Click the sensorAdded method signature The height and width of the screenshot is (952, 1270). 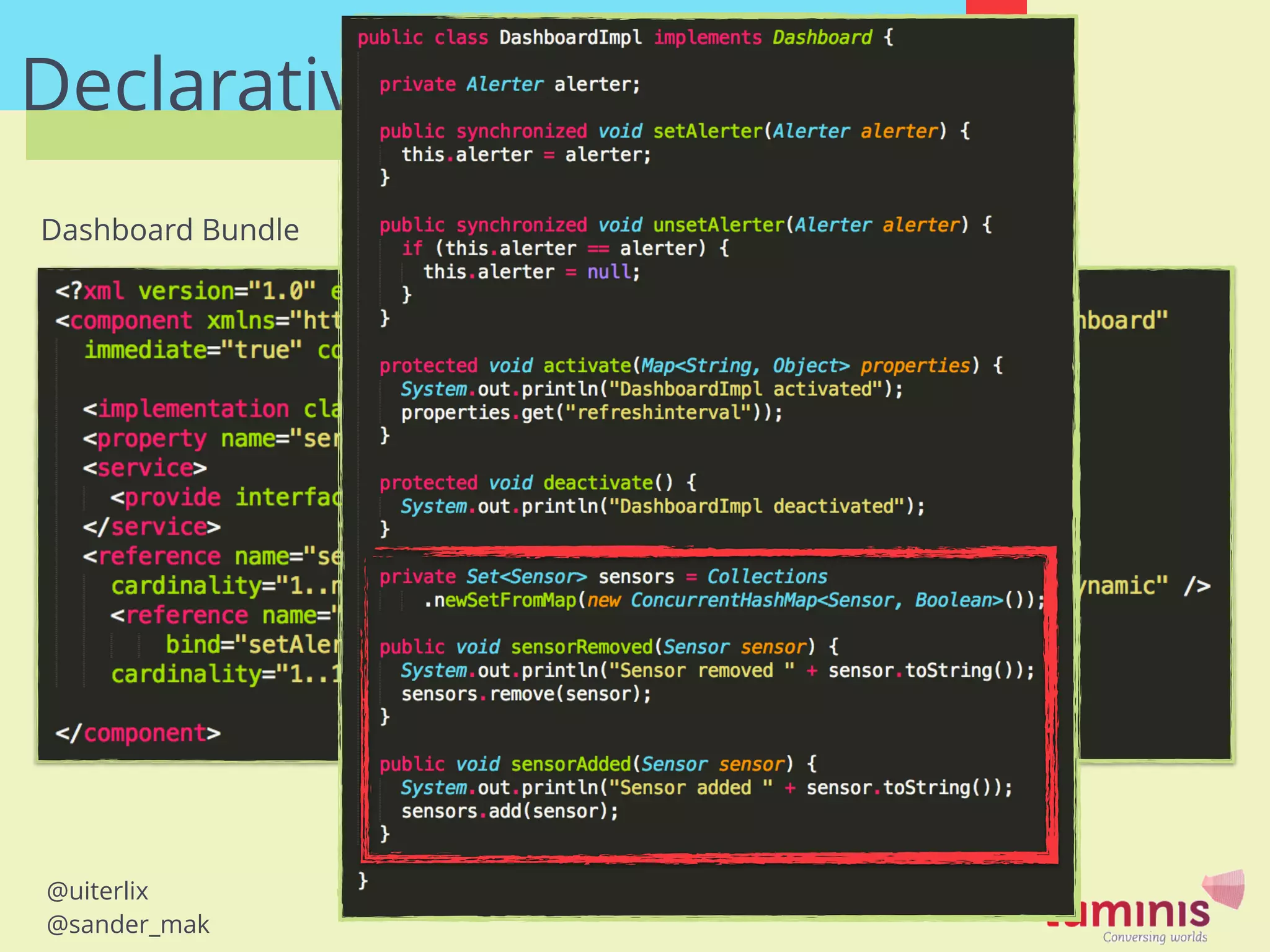click(x=598, y=764)
